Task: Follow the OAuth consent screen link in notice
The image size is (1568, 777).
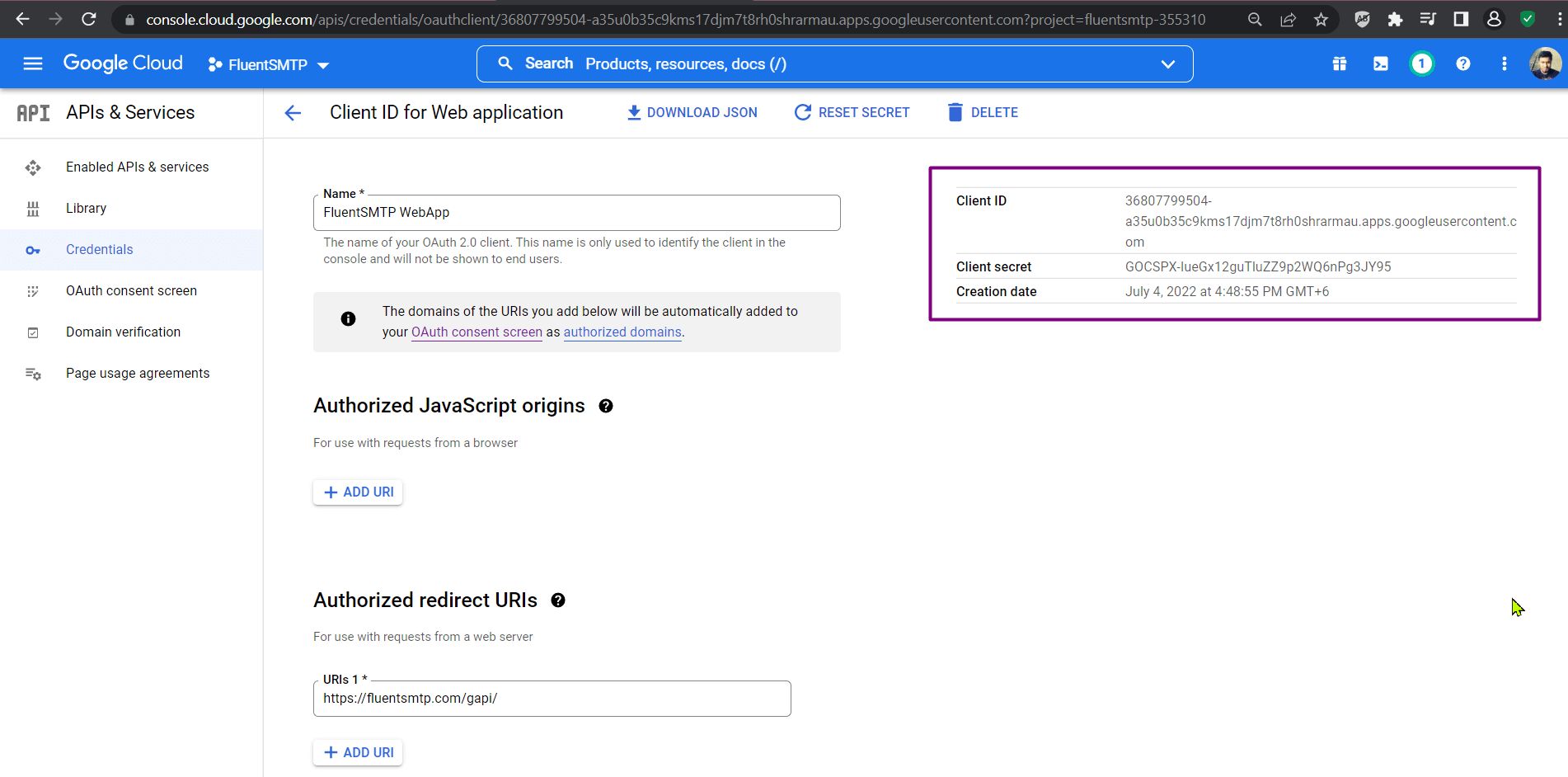Action: pyautogui.click(x=477, y=332)
